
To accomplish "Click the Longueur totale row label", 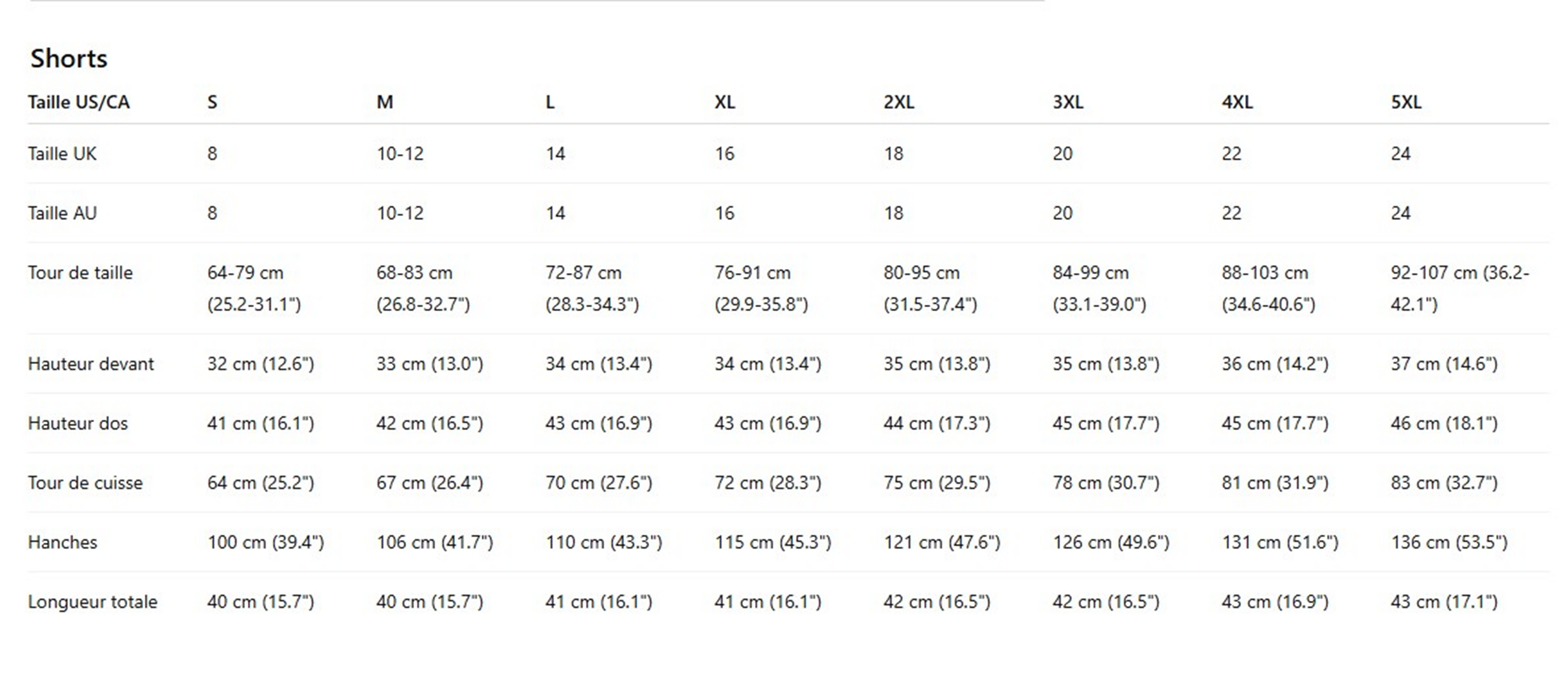I will 93,602.
